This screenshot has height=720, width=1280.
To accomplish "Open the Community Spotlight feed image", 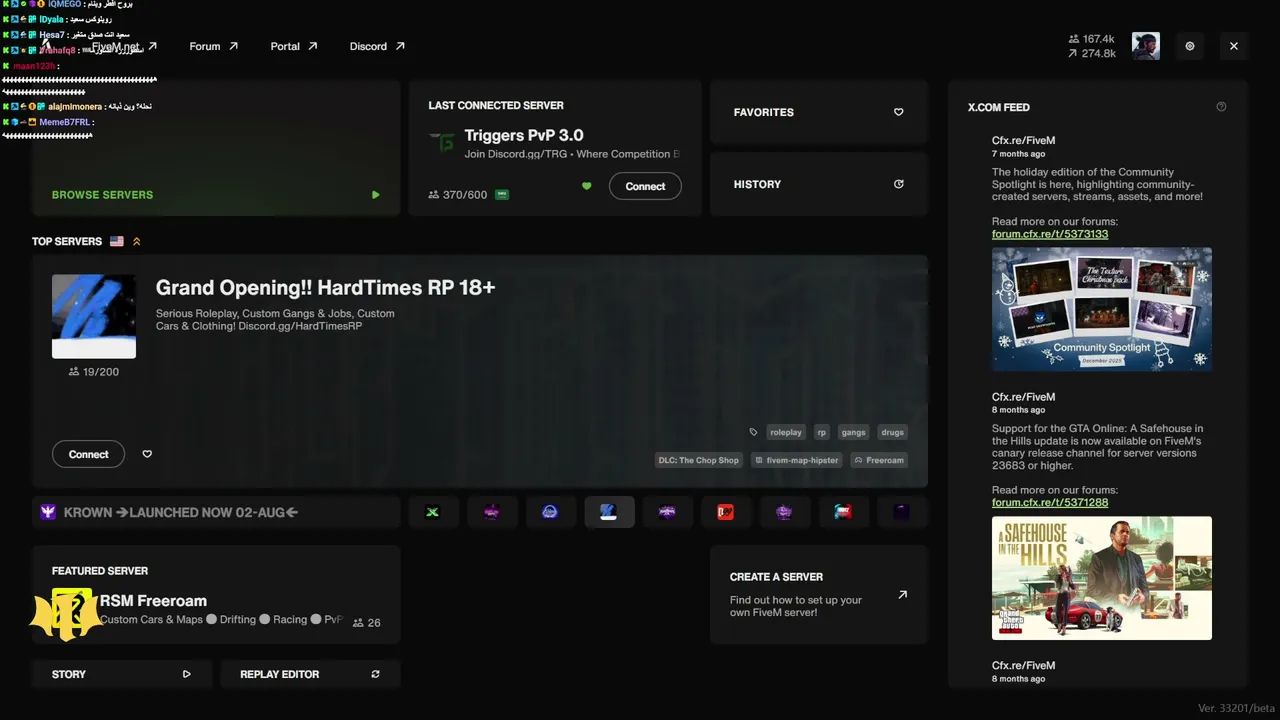I will click(1102, 309).
